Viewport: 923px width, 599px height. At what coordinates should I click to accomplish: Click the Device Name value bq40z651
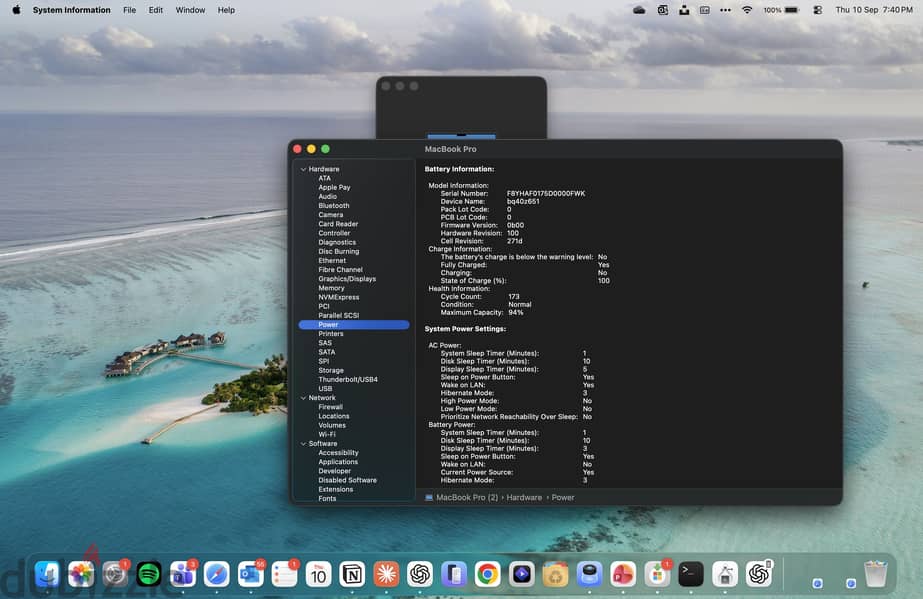[523, 201]
